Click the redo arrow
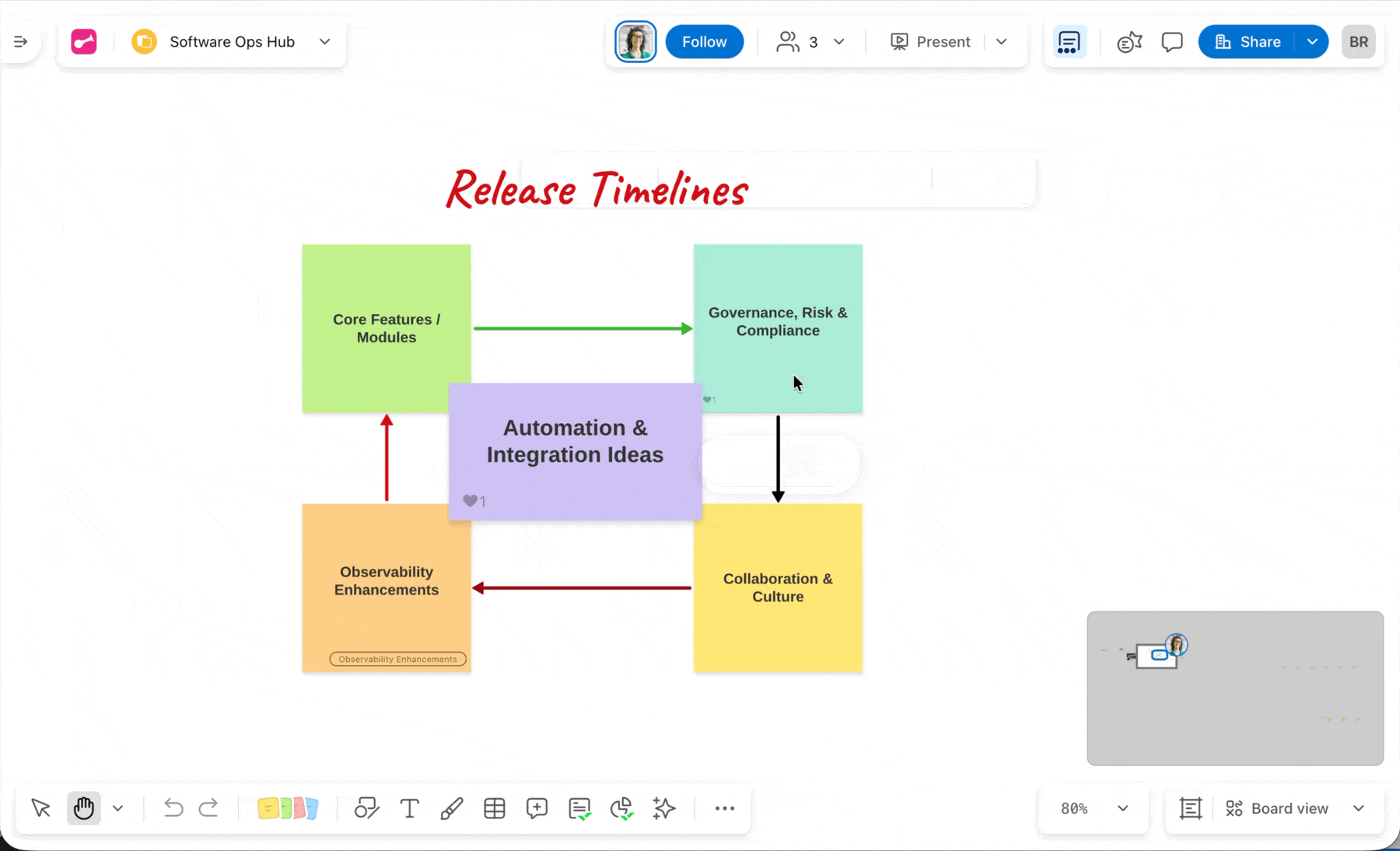The height and width of the screenshot is (851, 1400). 208,808
